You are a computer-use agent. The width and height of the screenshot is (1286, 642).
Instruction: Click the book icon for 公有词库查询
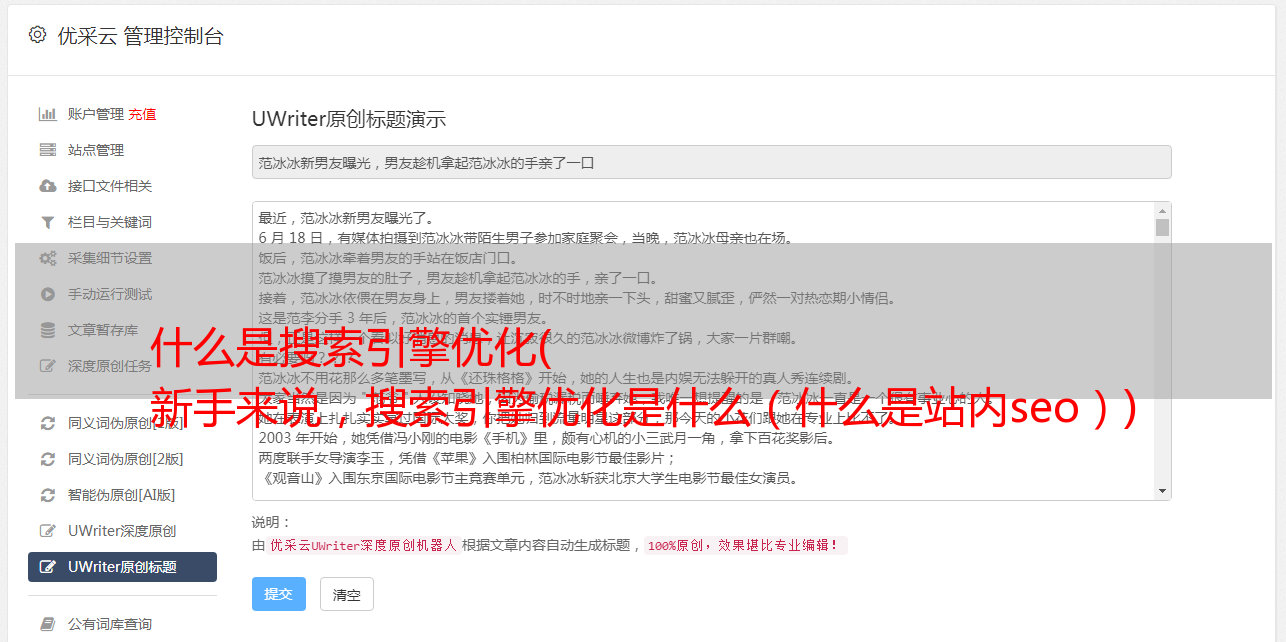point(47,624)
